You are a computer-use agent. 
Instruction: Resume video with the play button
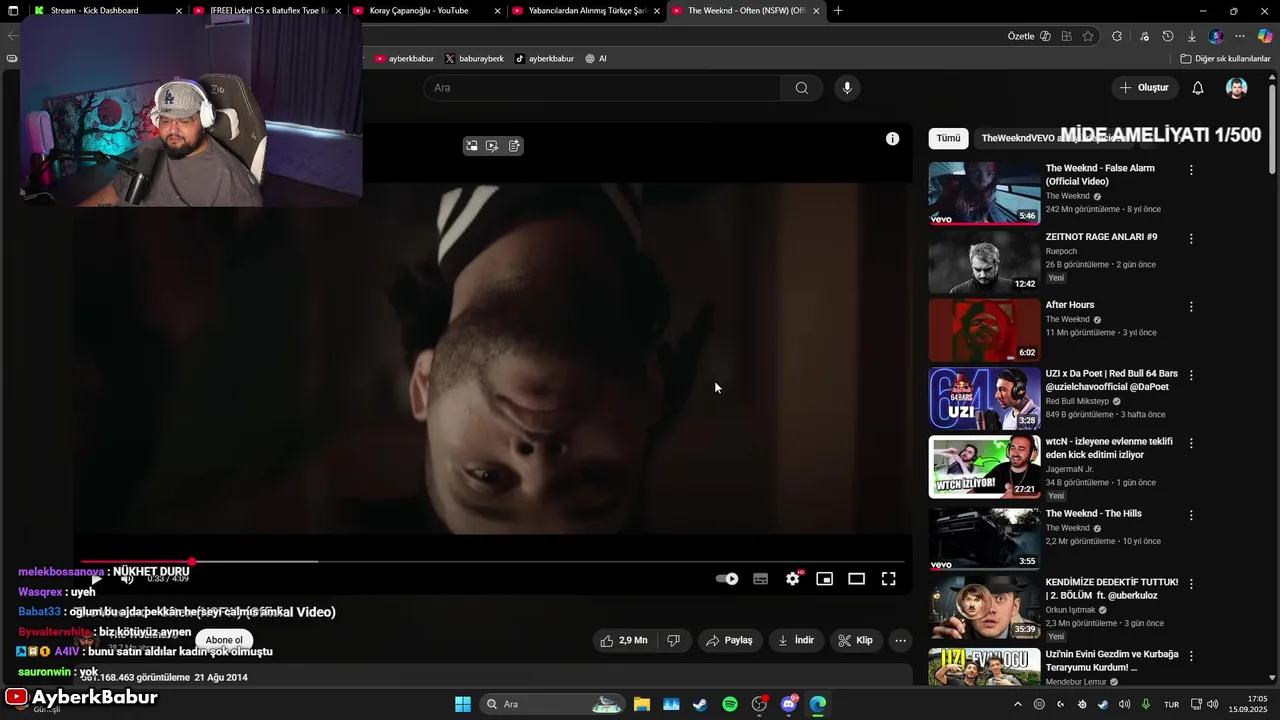tap(96, 579)
